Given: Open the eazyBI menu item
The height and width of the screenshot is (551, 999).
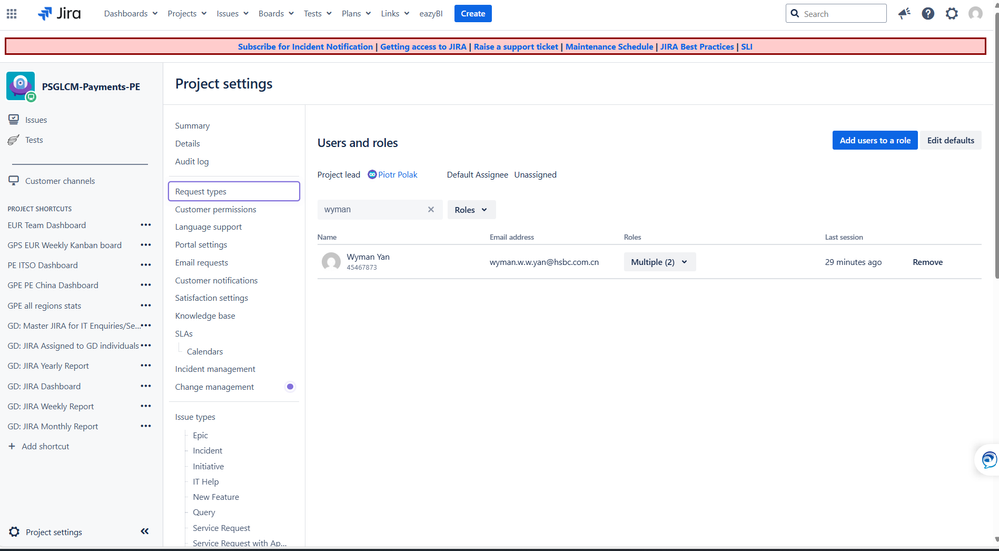Looking at the screenshot, I should tap(431, 13).
